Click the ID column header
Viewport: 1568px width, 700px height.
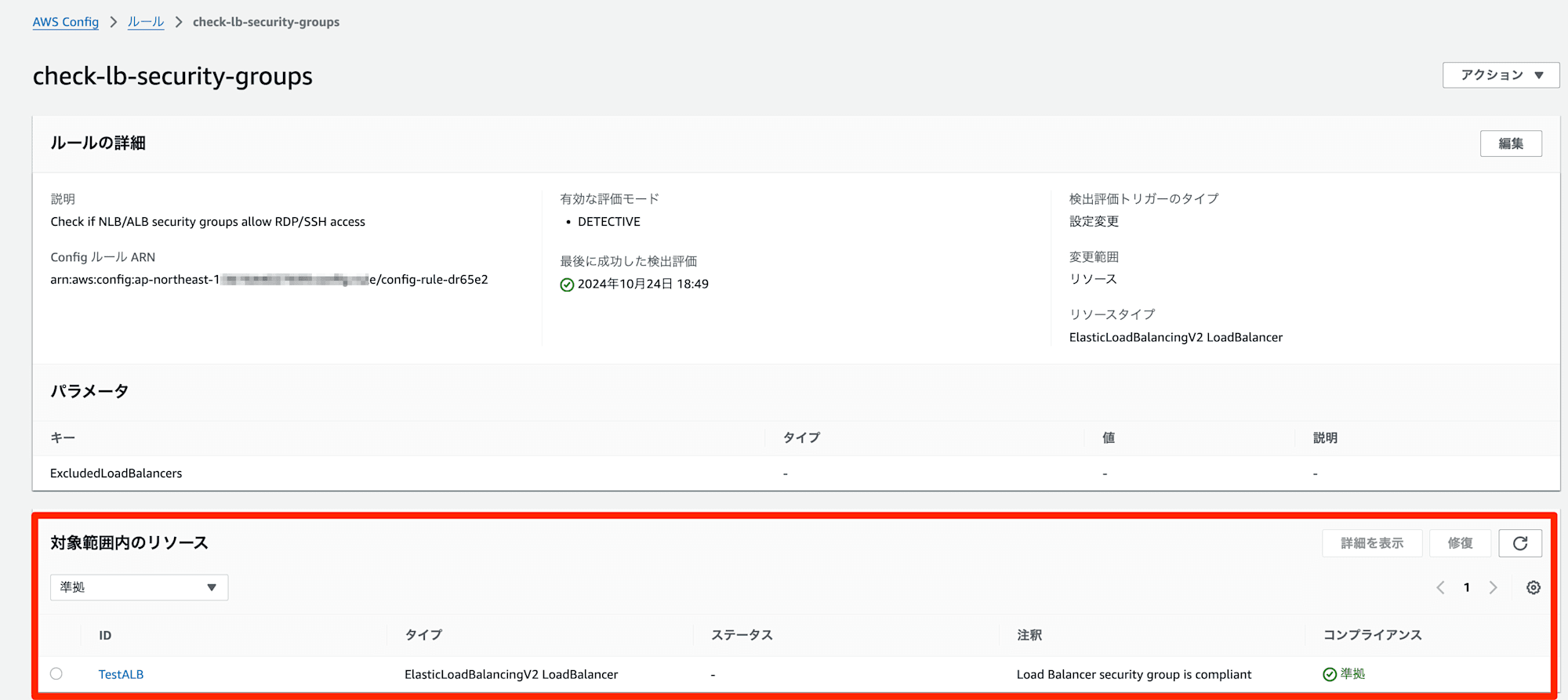pyautogui.click(x=105, y=635)
